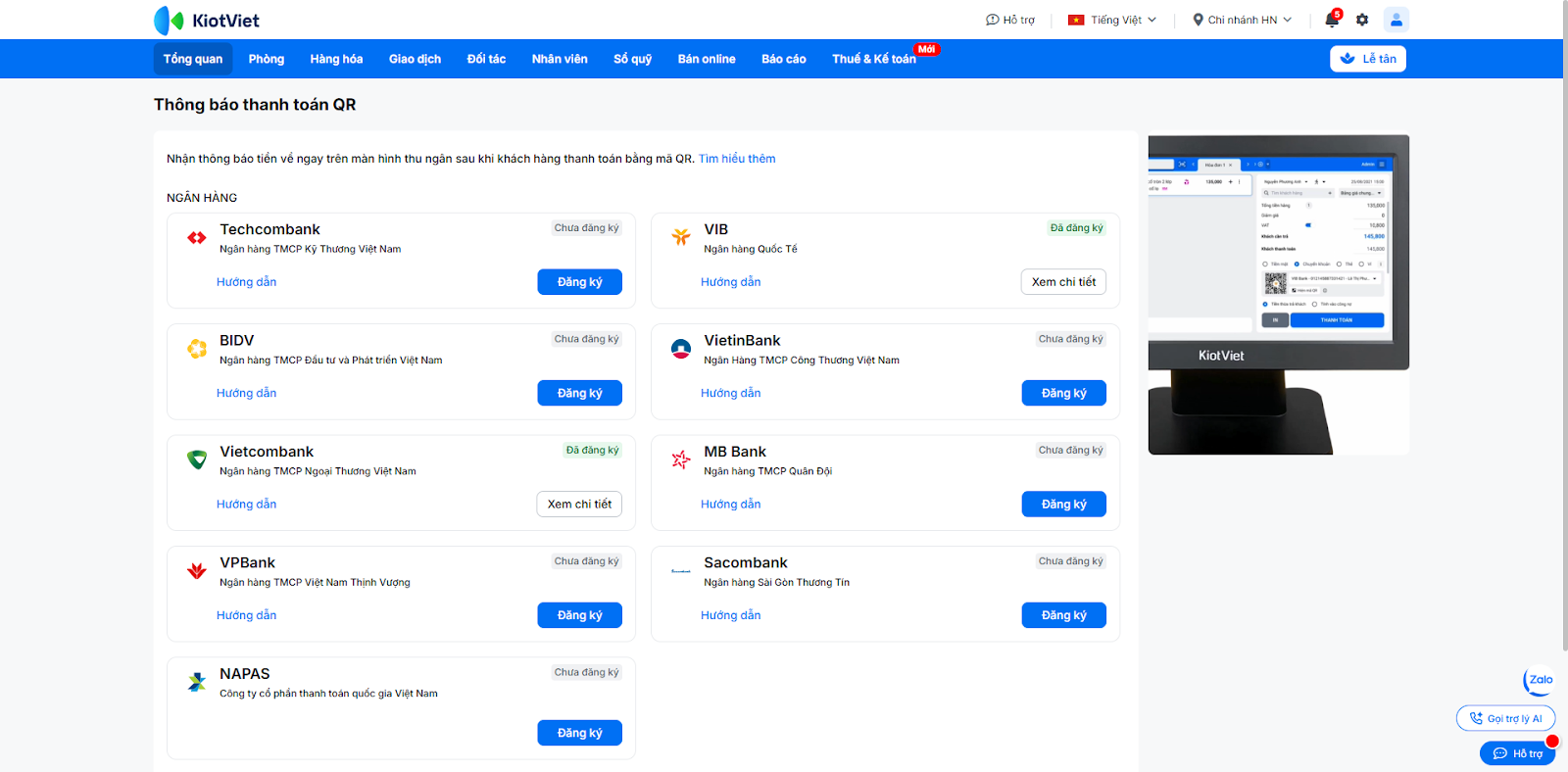Expand the Chi nhánh HN branch selector
The height and width of the screenshot is (772, 1568).
1243,20
